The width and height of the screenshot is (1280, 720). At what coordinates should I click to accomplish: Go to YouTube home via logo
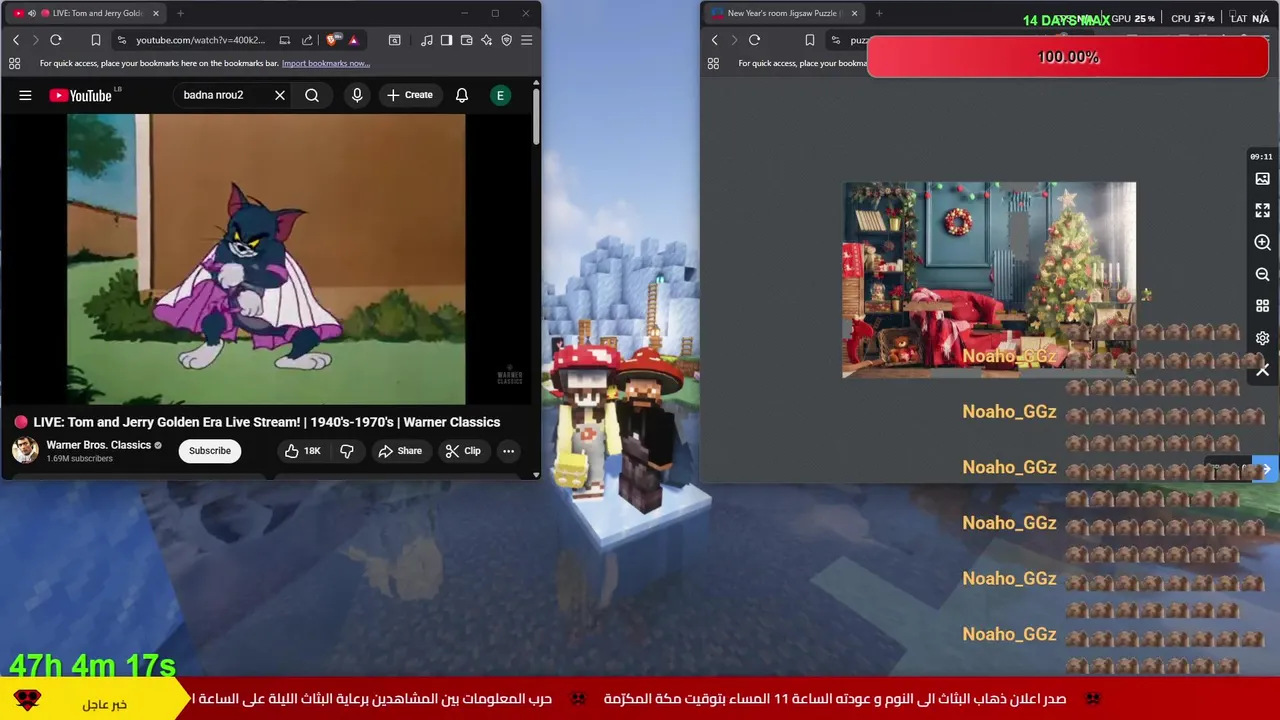point(83,96)
